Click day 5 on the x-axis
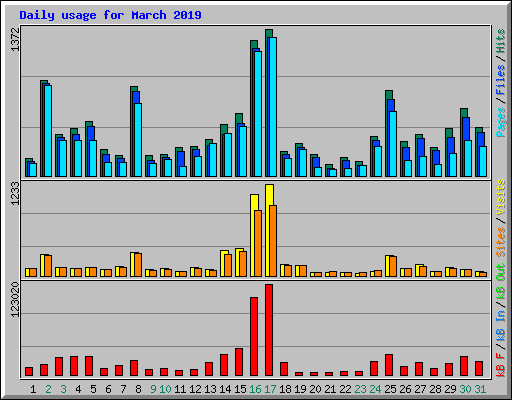Screen dimensions: 512x400 coord(93,389)
